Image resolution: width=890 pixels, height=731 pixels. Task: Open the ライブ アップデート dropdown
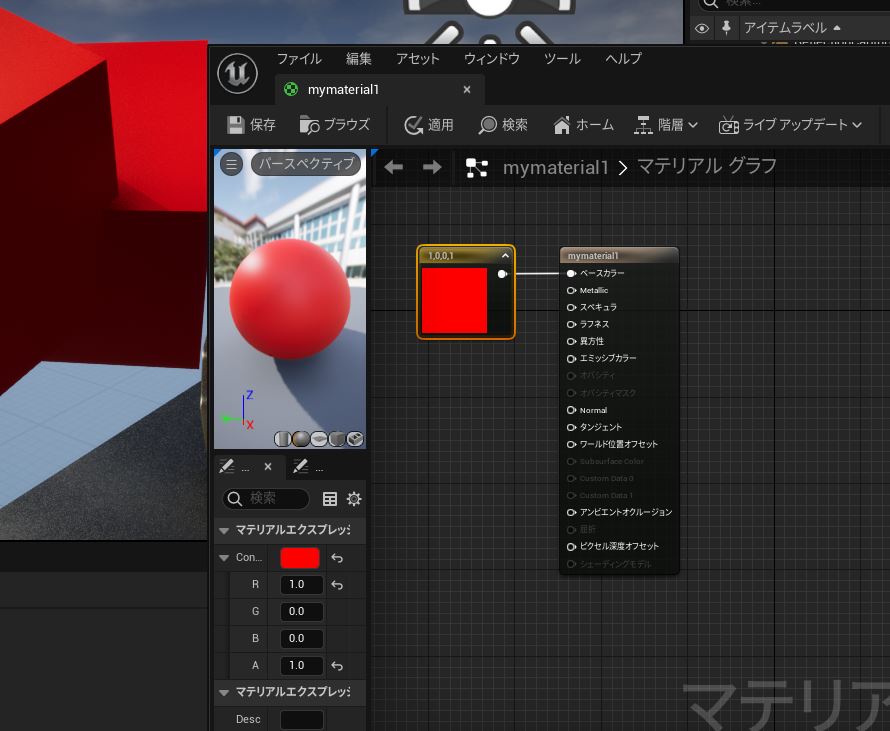pos(790,125)
